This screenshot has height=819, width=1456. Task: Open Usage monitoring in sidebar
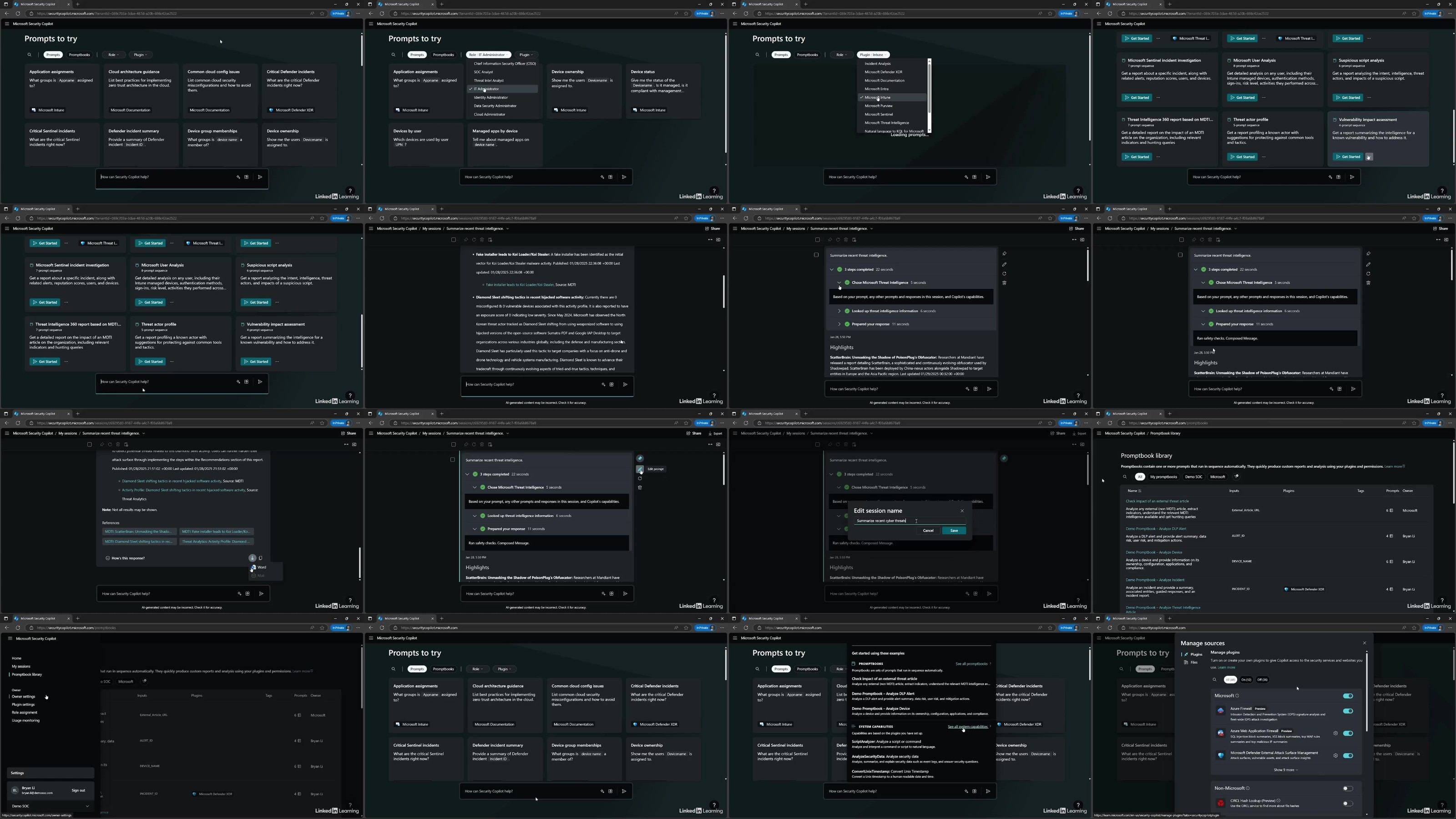point(26,720)
